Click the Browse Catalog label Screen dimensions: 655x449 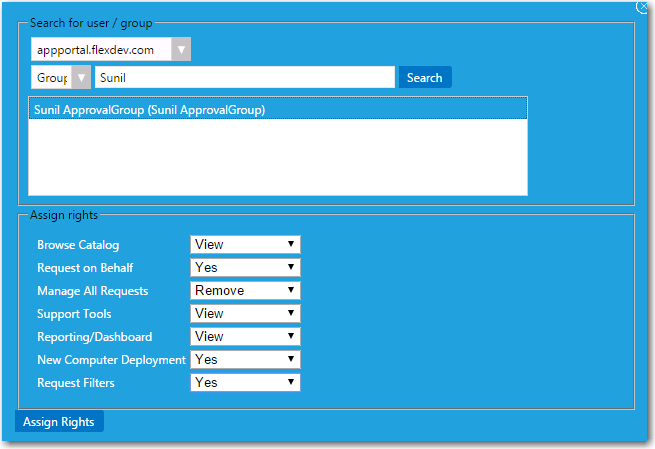tap(78, 244)
